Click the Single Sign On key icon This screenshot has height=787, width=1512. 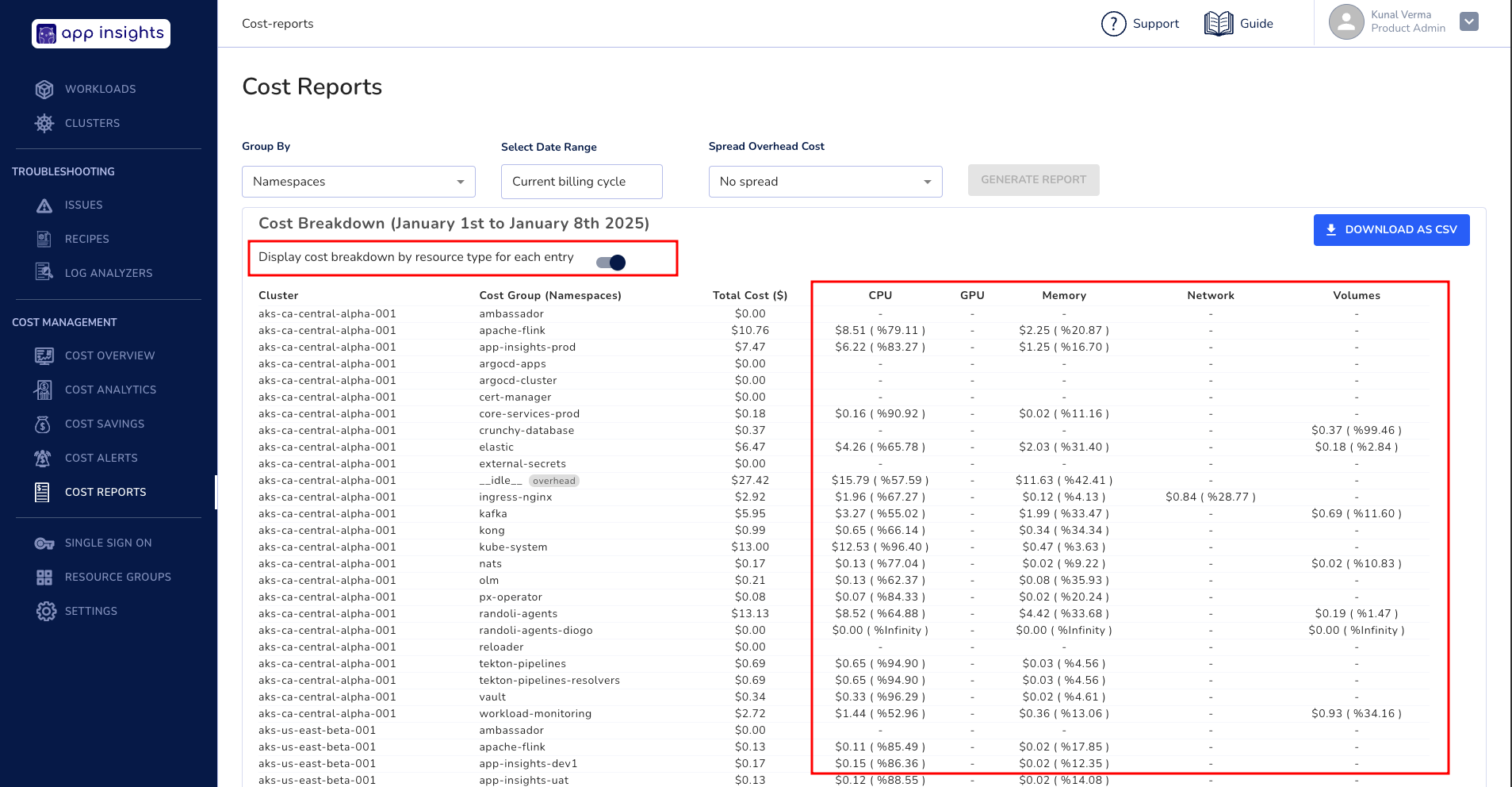[x=44, y=543]
